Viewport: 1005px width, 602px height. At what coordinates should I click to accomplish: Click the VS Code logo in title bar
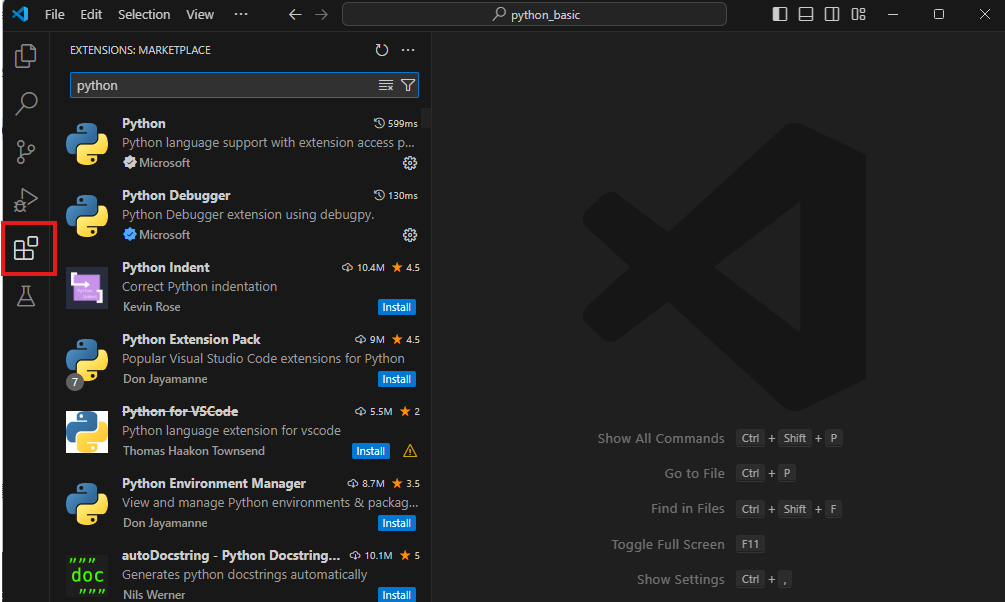point(21,14)
